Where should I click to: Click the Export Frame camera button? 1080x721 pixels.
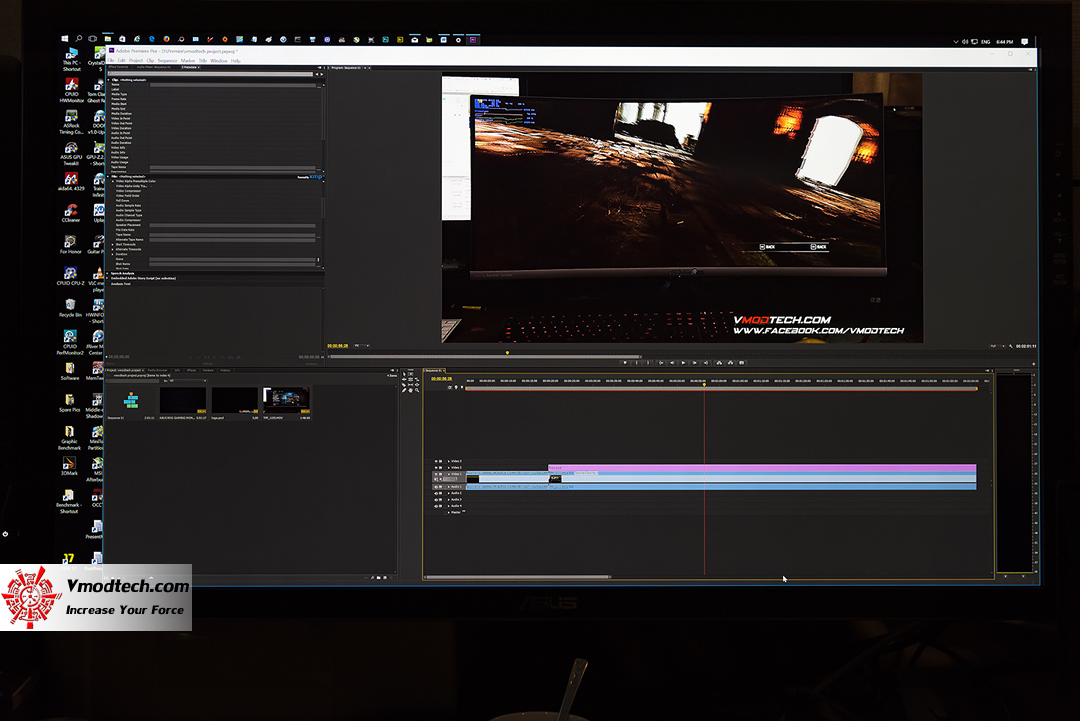[742, 363]
